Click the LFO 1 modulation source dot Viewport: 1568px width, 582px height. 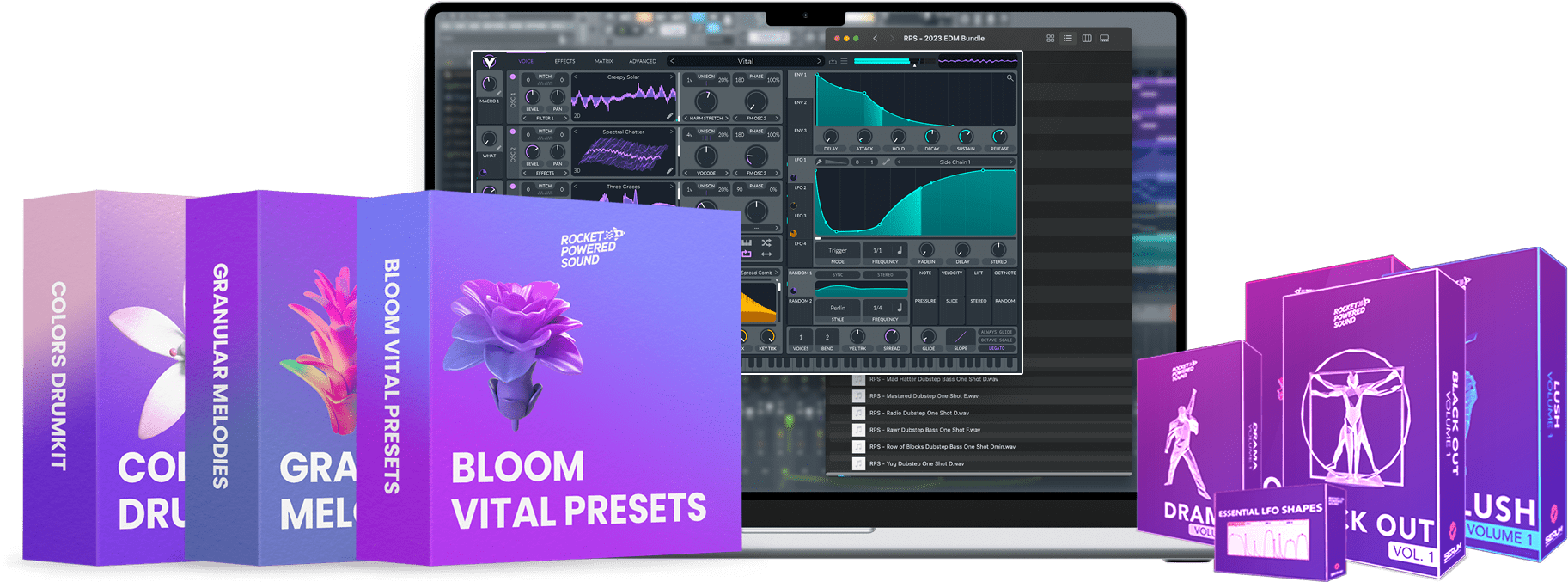coord(793,178)
